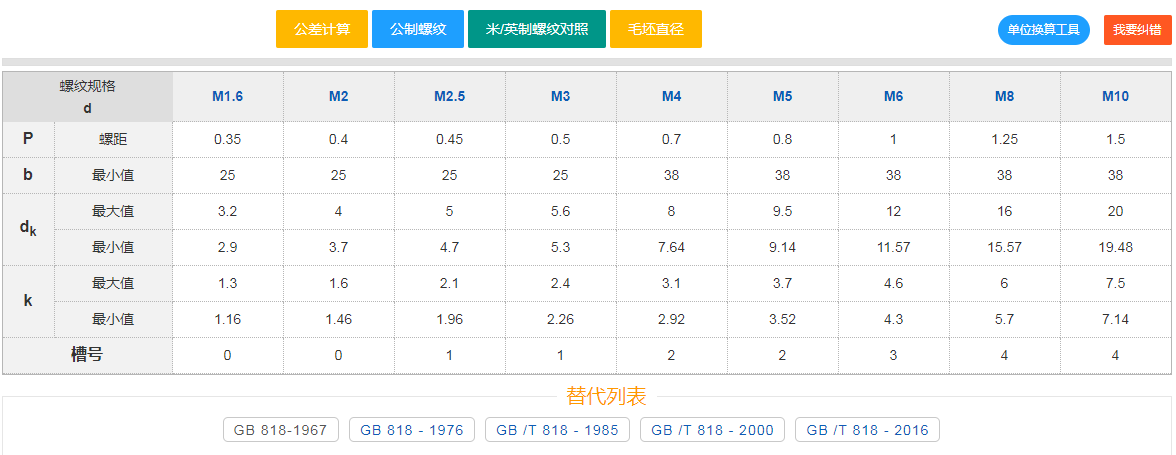Click the M5 thread size header

click(x=783, y=97)
